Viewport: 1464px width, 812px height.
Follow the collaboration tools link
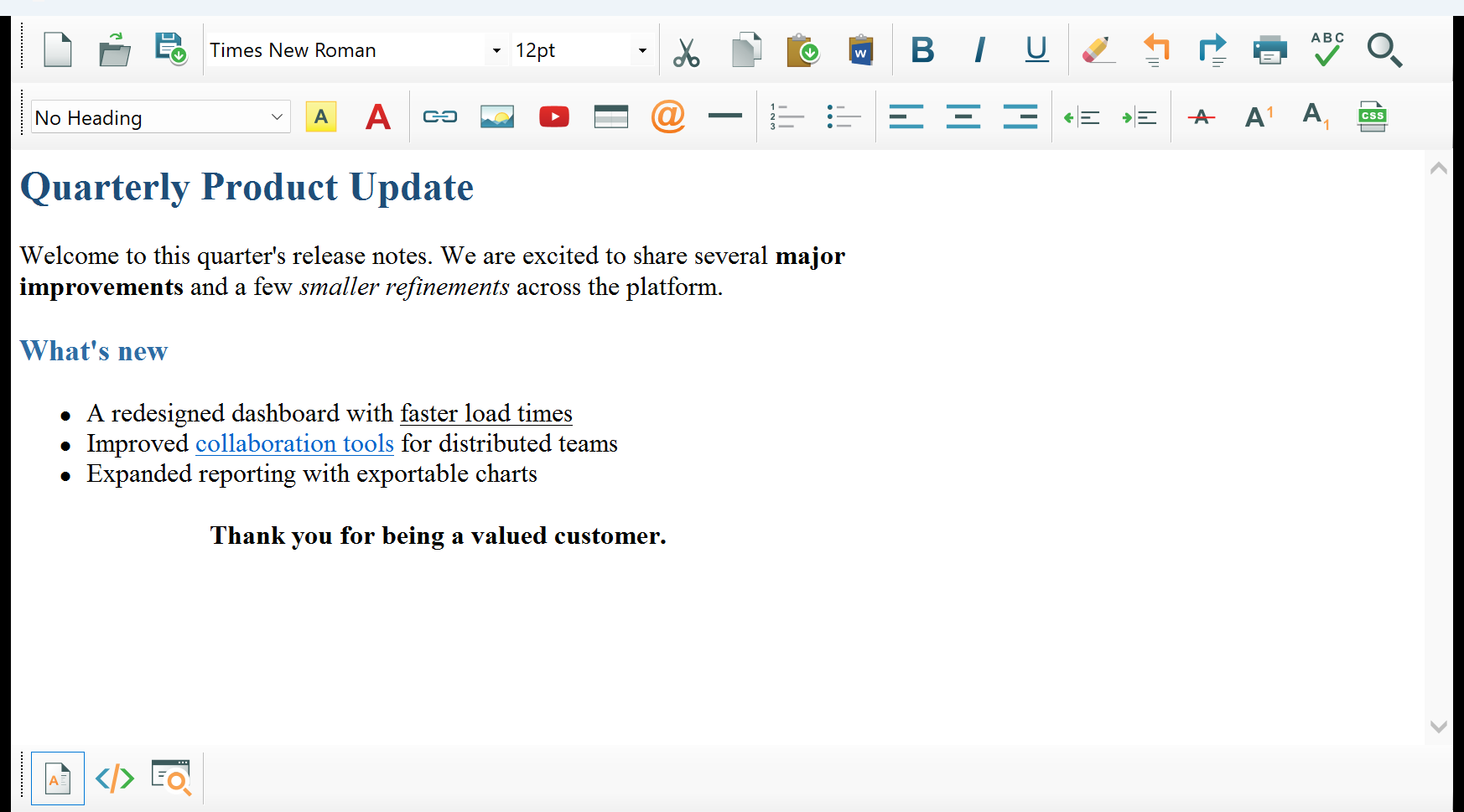(294, 443)
